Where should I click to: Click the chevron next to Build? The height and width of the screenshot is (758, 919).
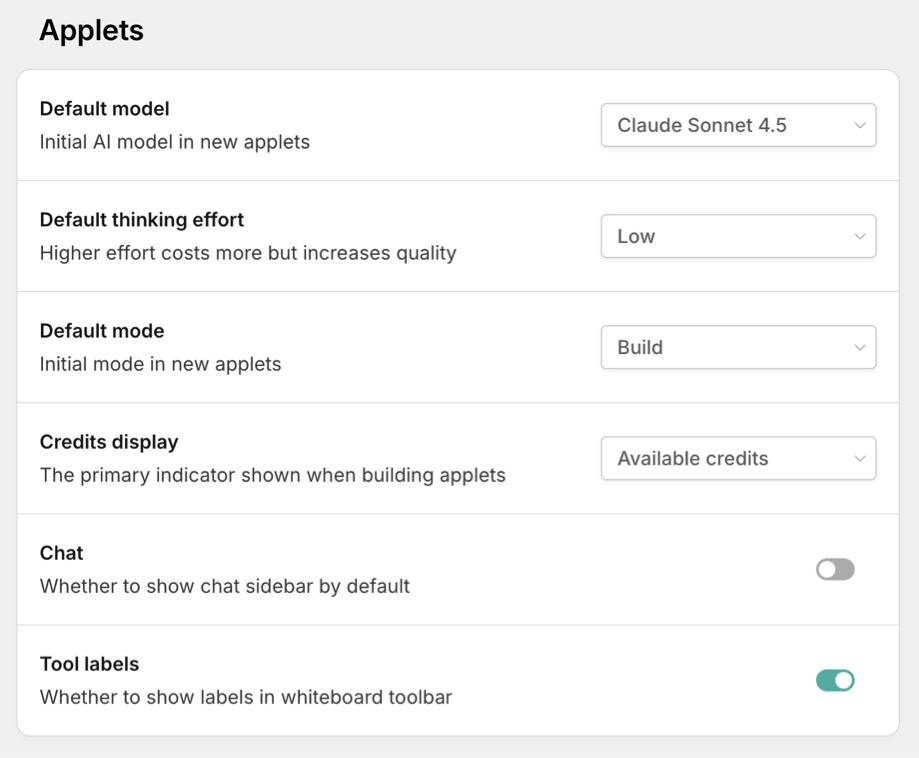(x=859, y=347)
